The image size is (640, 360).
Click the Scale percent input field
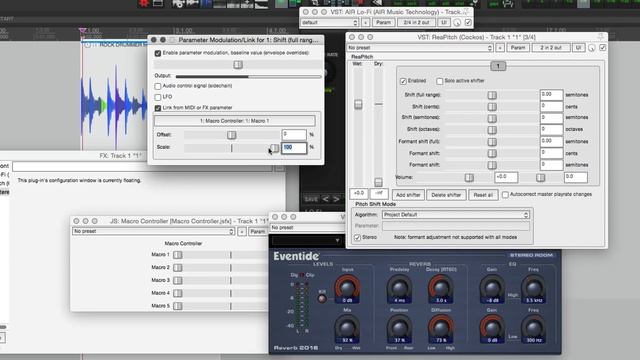tap(294, 147)
